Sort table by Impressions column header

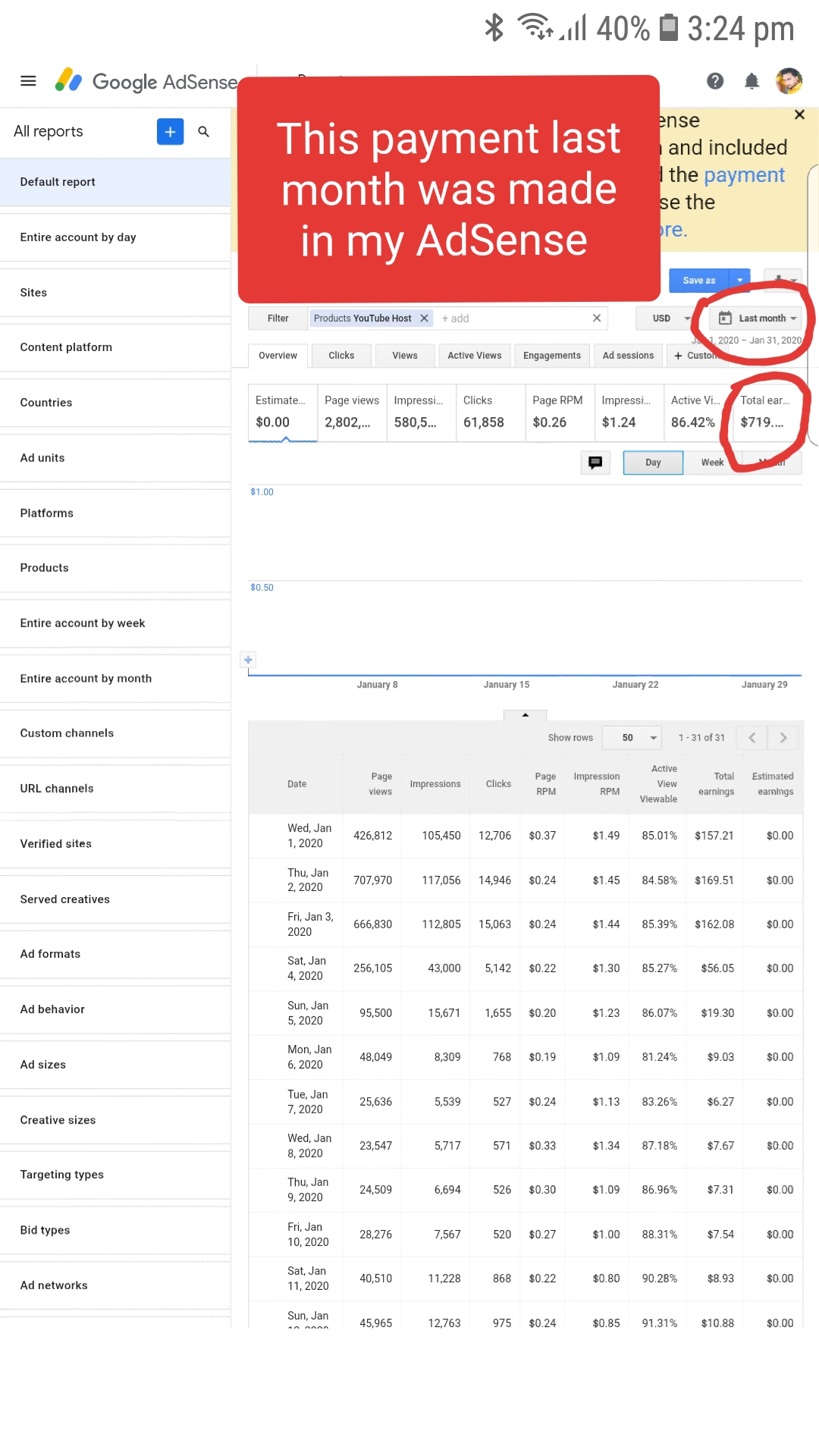(x=435, y=784)
